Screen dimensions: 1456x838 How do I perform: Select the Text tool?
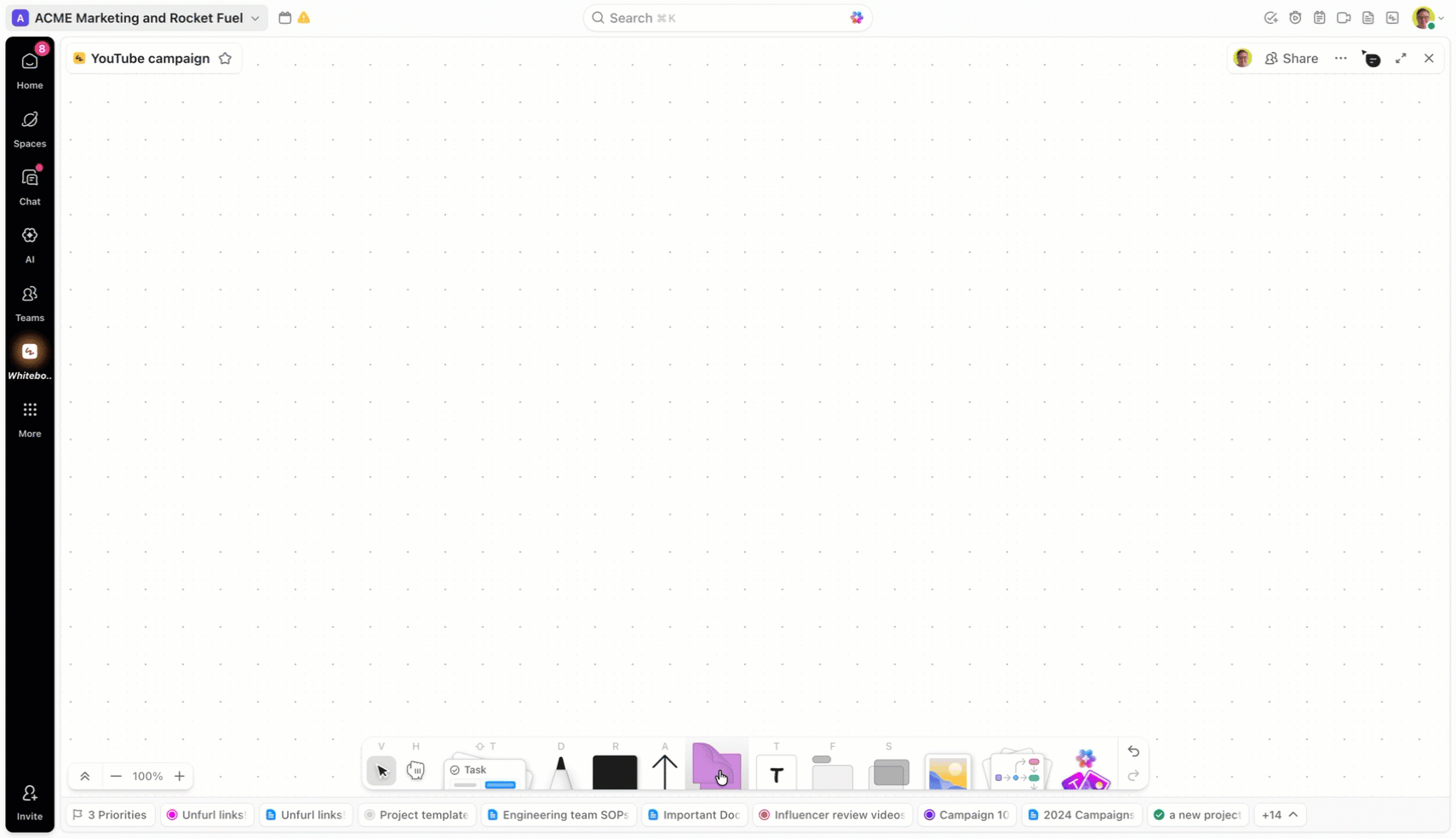[776, 773]
